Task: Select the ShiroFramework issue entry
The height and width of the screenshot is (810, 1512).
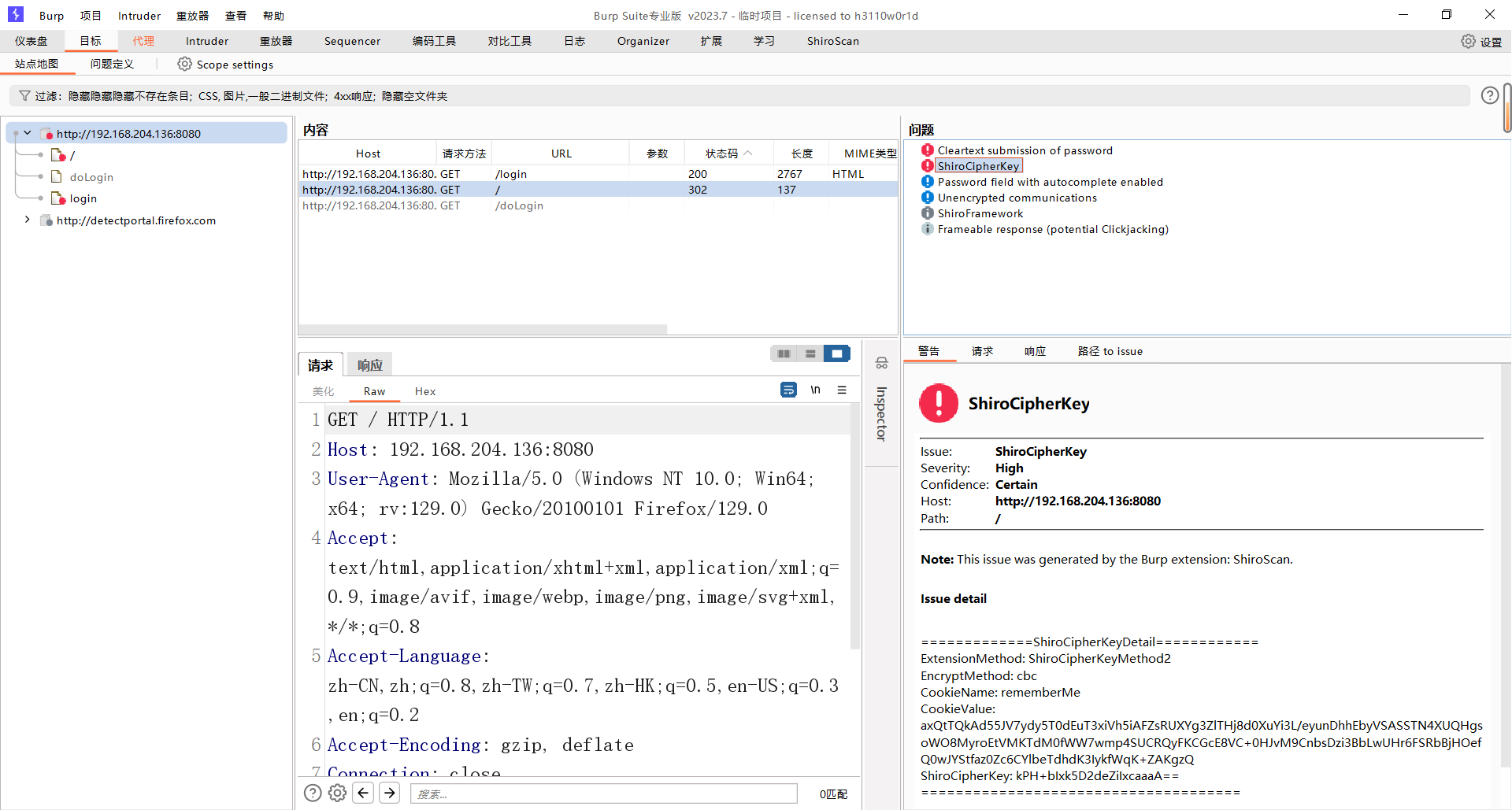Action: 980,213
